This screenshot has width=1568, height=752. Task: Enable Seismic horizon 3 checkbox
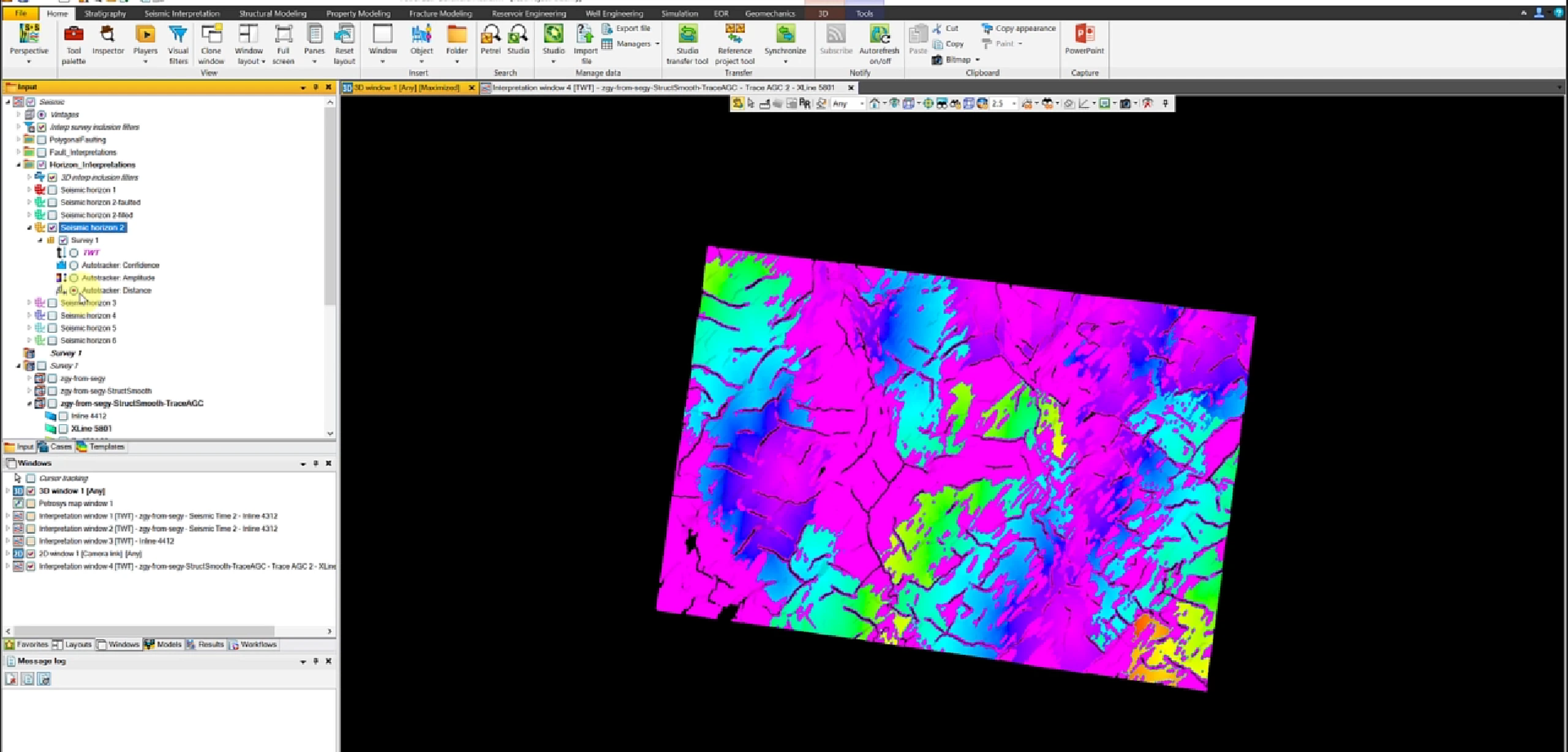point(53,303)
